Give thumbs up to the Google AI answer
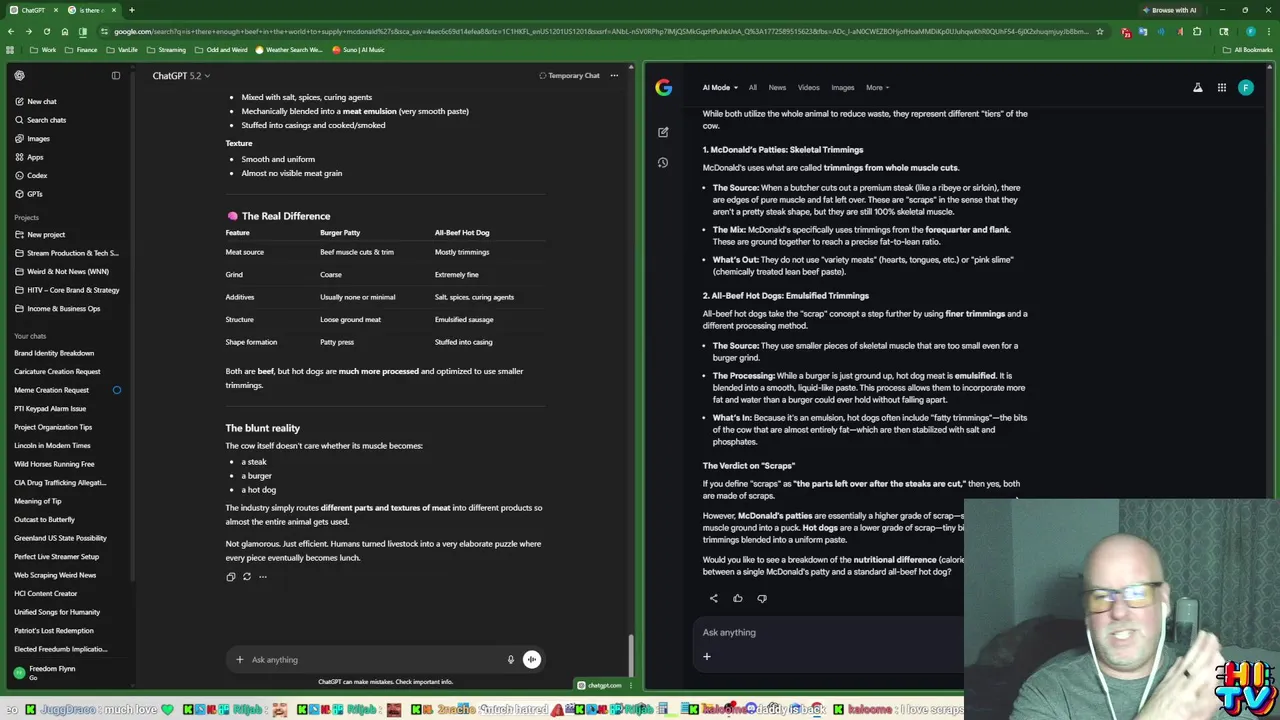Screen dimensions: 1280x720 coord(738,598)
